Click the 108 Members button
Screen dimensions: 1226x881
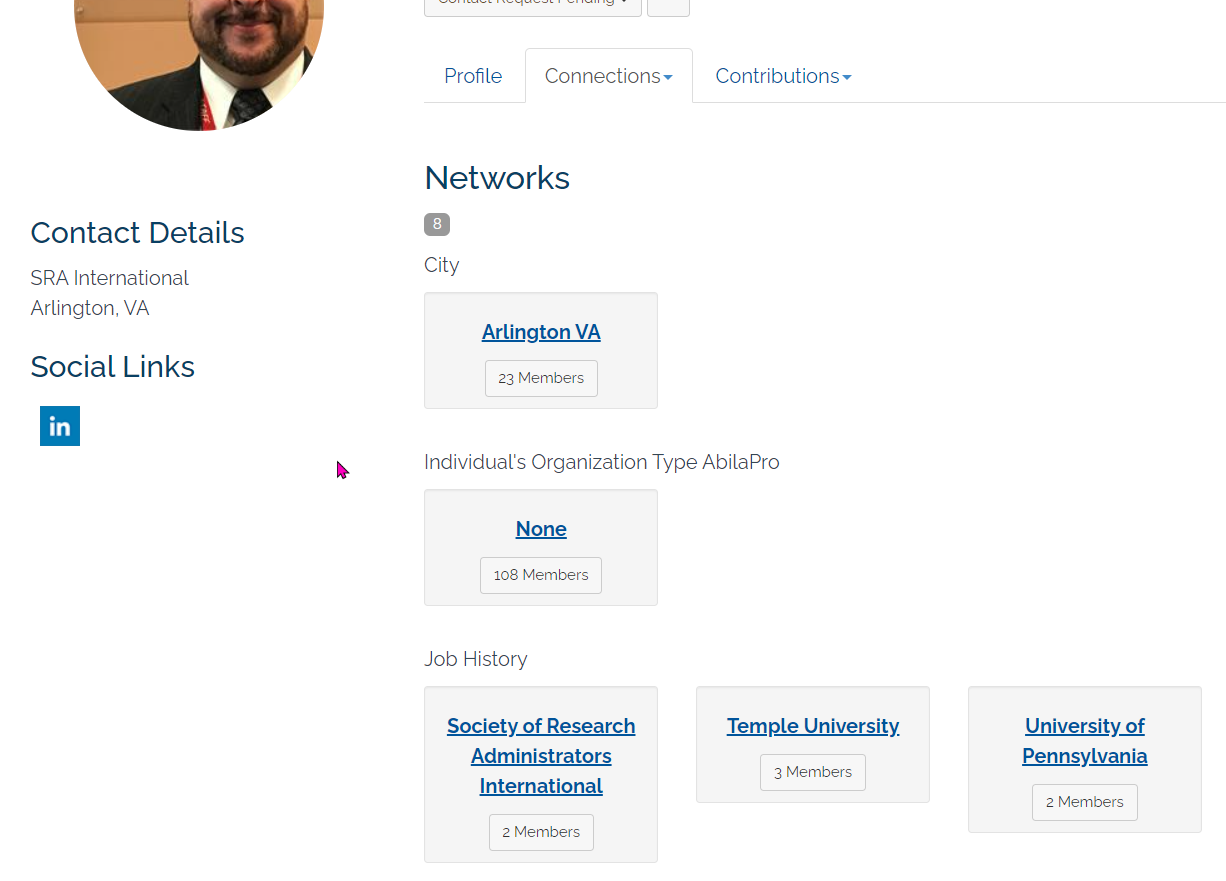[541, 575]
